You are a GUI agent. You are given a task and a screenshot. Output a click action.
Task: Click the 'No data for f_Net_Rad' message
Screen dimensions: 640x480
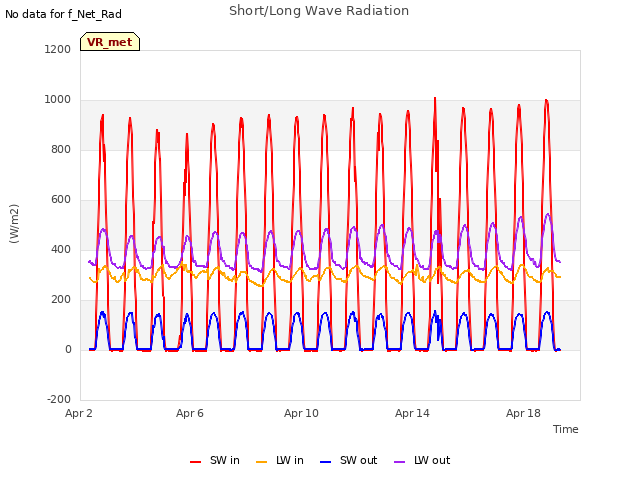[63, 14]
